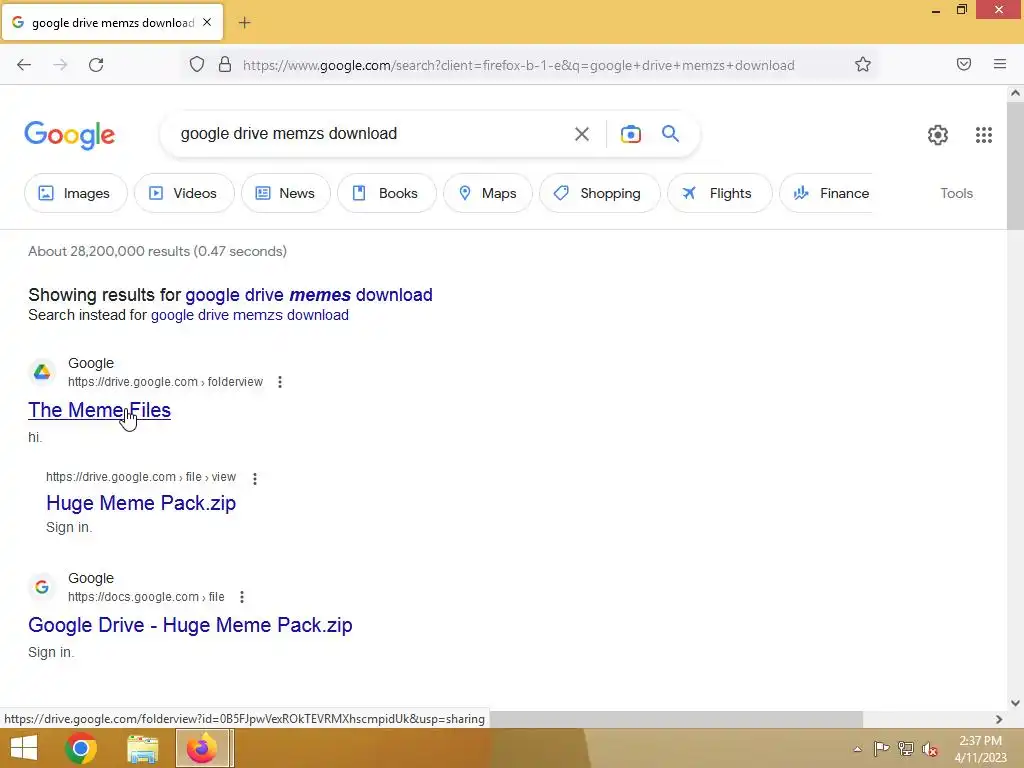Open the Action Center flag tray icon
The height and width of the screenshot is (768, 1024).
881,748
